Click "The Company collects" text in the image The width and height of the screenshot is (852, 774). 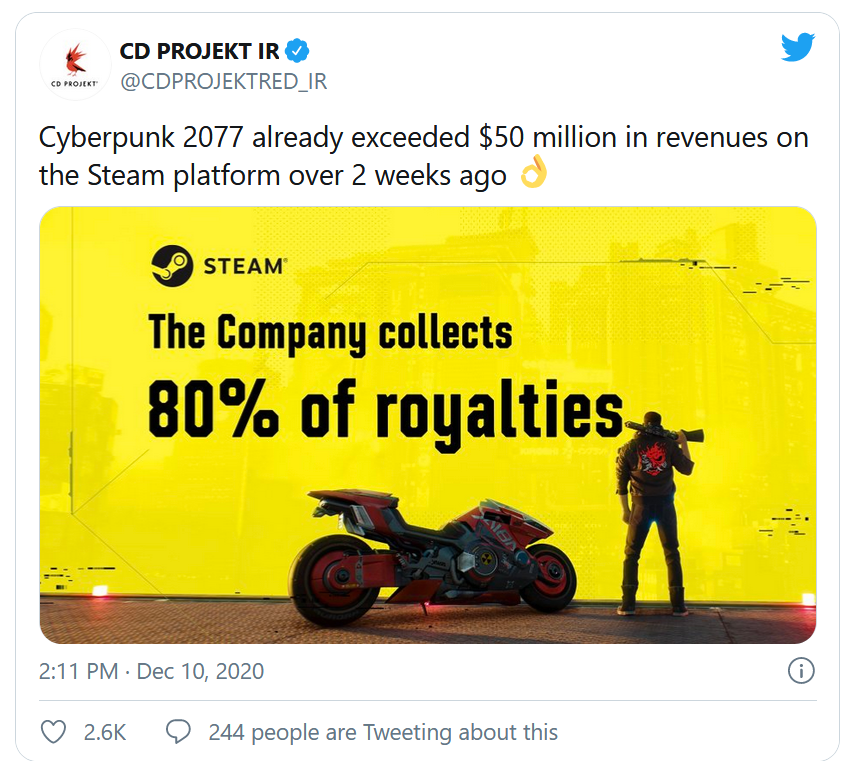point(330,334)
